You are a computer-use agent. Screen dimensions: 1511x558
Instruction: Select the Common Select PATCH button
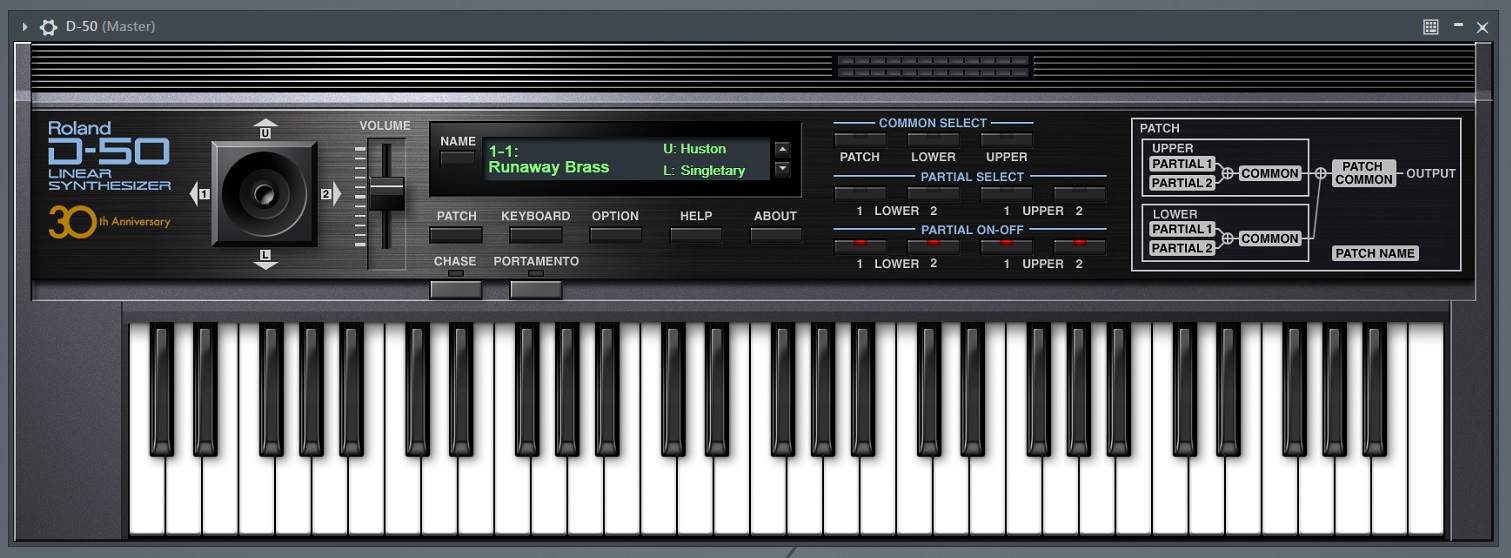860,140
